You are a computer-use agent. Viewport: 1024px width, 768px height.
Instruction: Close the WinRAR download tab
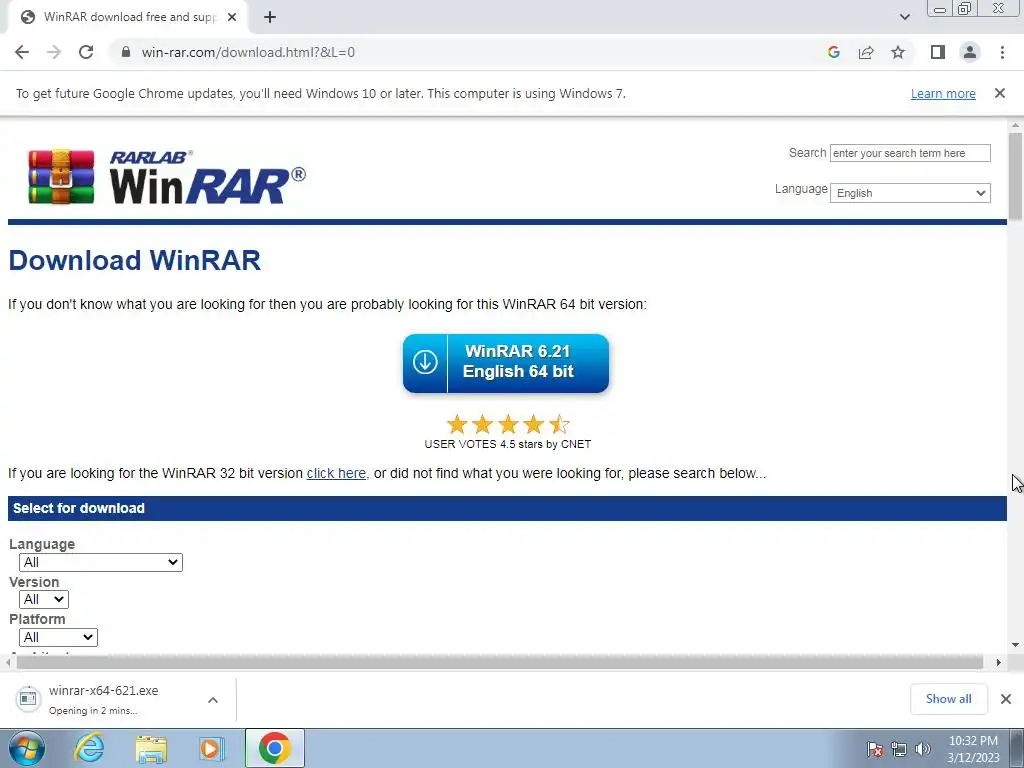232,17
